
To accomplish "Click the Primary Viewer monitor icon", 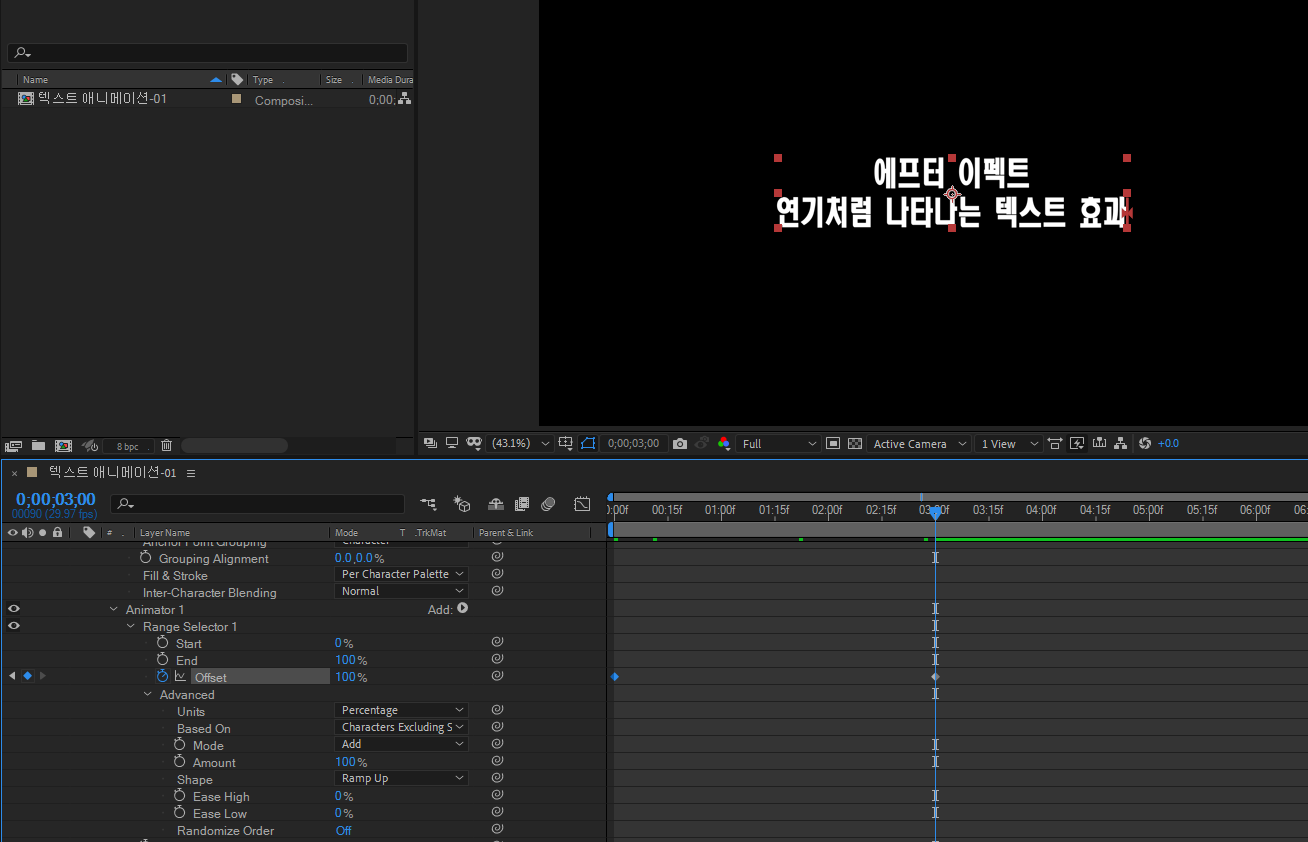I will coord(452,443).
